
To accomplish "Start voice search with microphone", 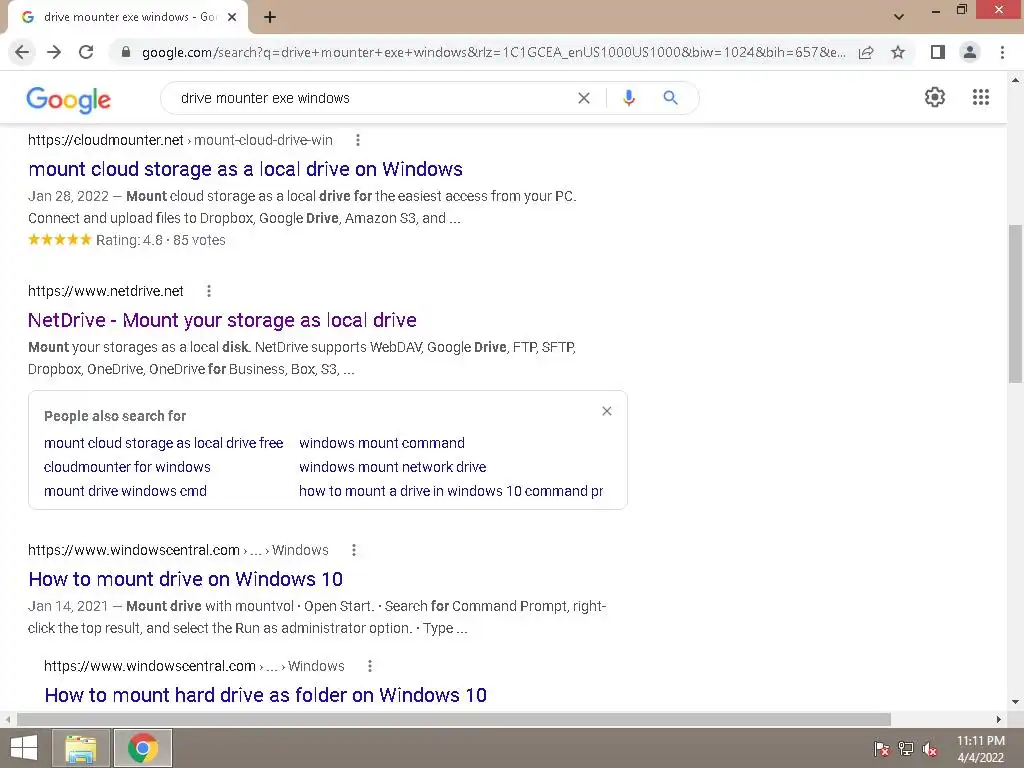I will tap(629, 98).
